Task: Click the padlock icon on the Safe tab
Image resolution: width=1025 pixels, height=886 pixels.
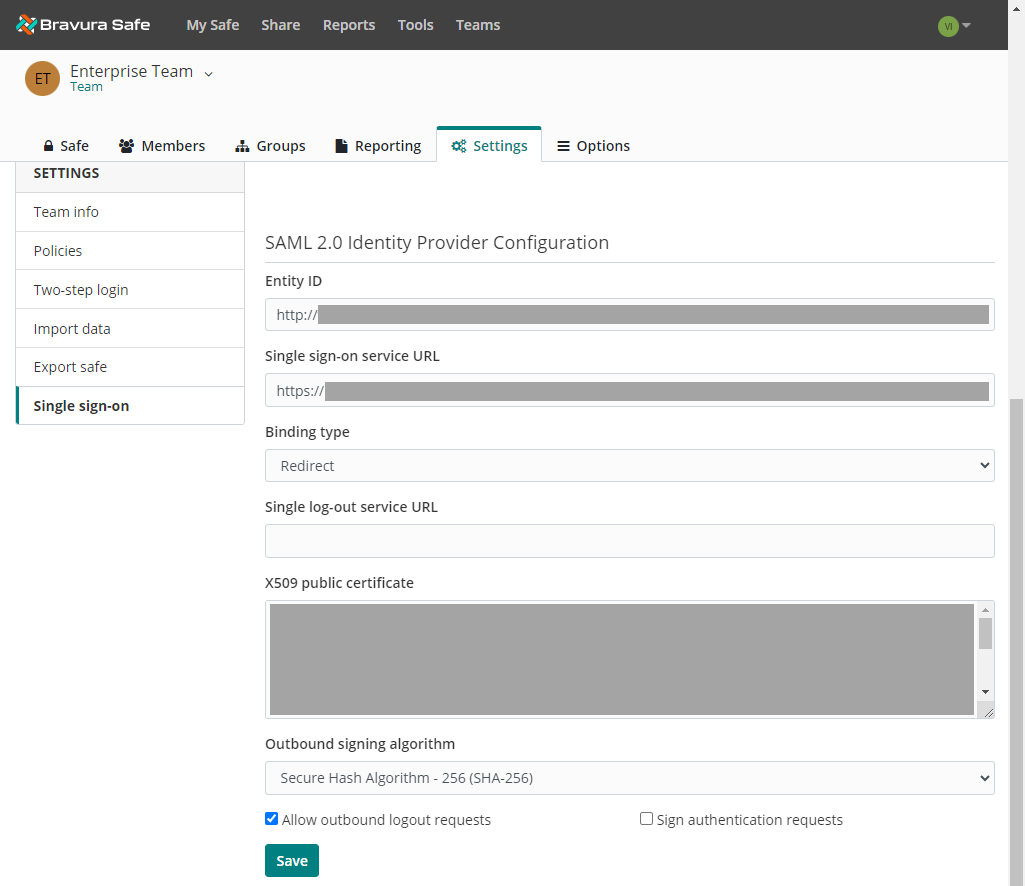Action: pyautogui.click(x=47, y=145)
